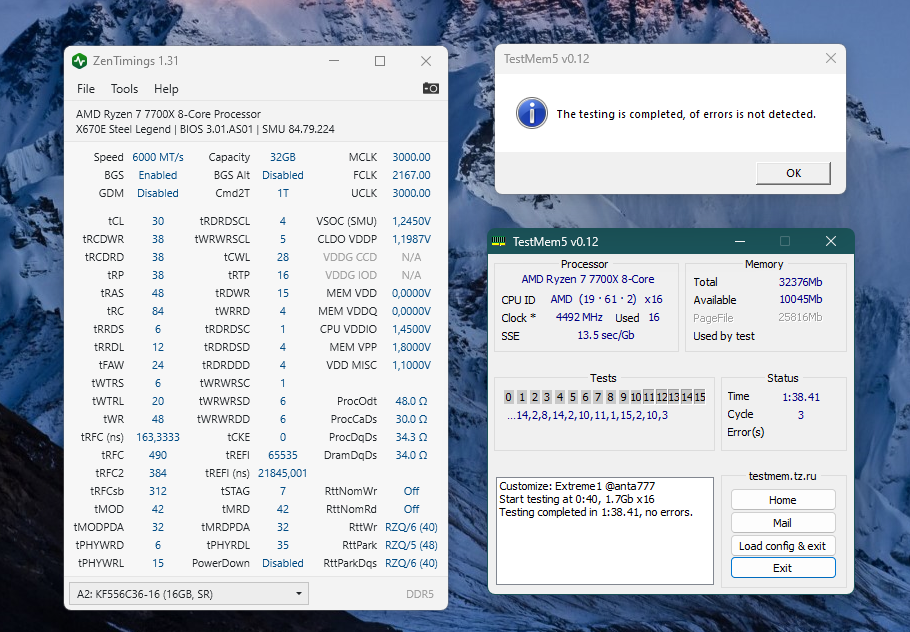Click the VSOC (SMU) value 1,2450V
Viewport: 910px width, 632px height.
coord(411,221)
